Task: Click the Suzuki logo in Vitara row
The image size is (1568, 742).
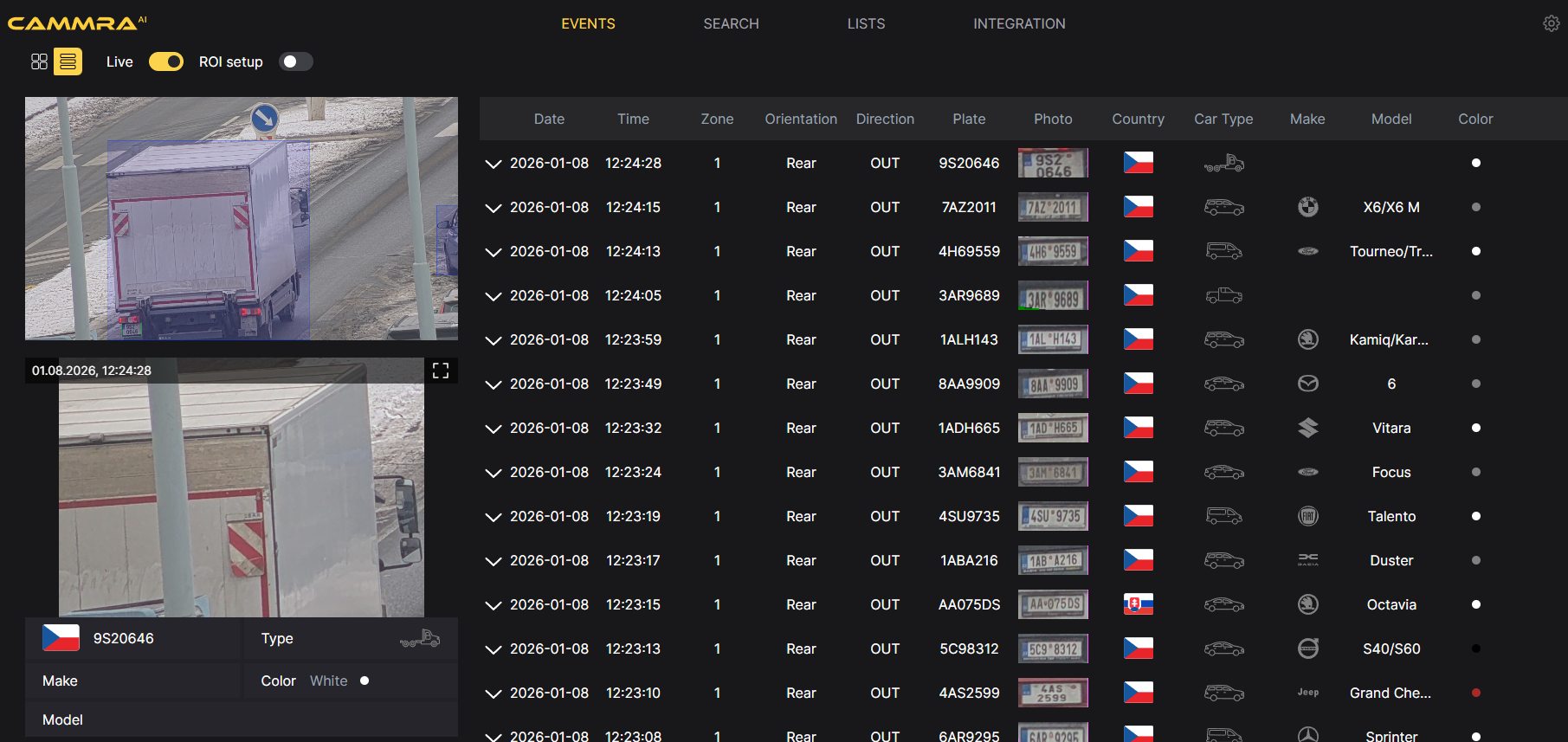Action: (x=1307, y=428)
